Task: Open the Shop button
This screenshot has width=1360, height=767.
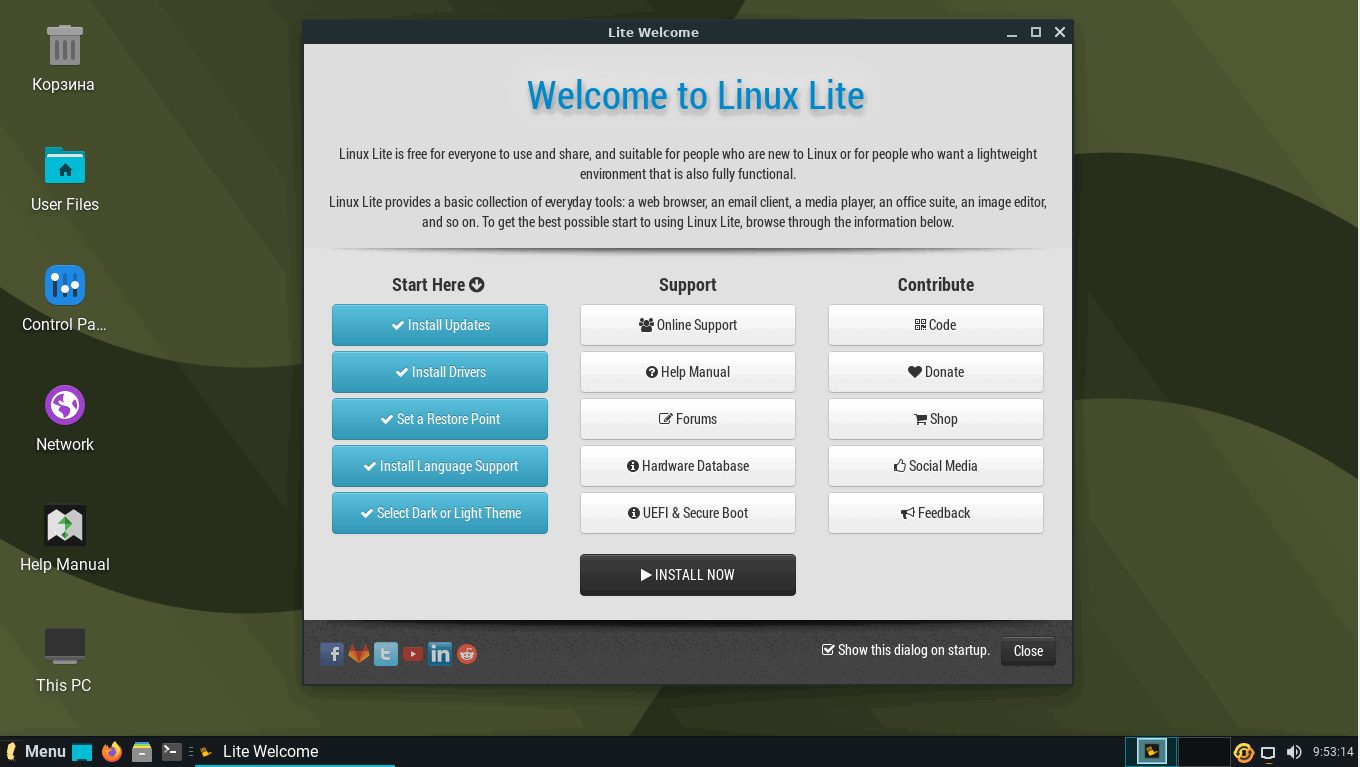Action: (x=936, y=419)
